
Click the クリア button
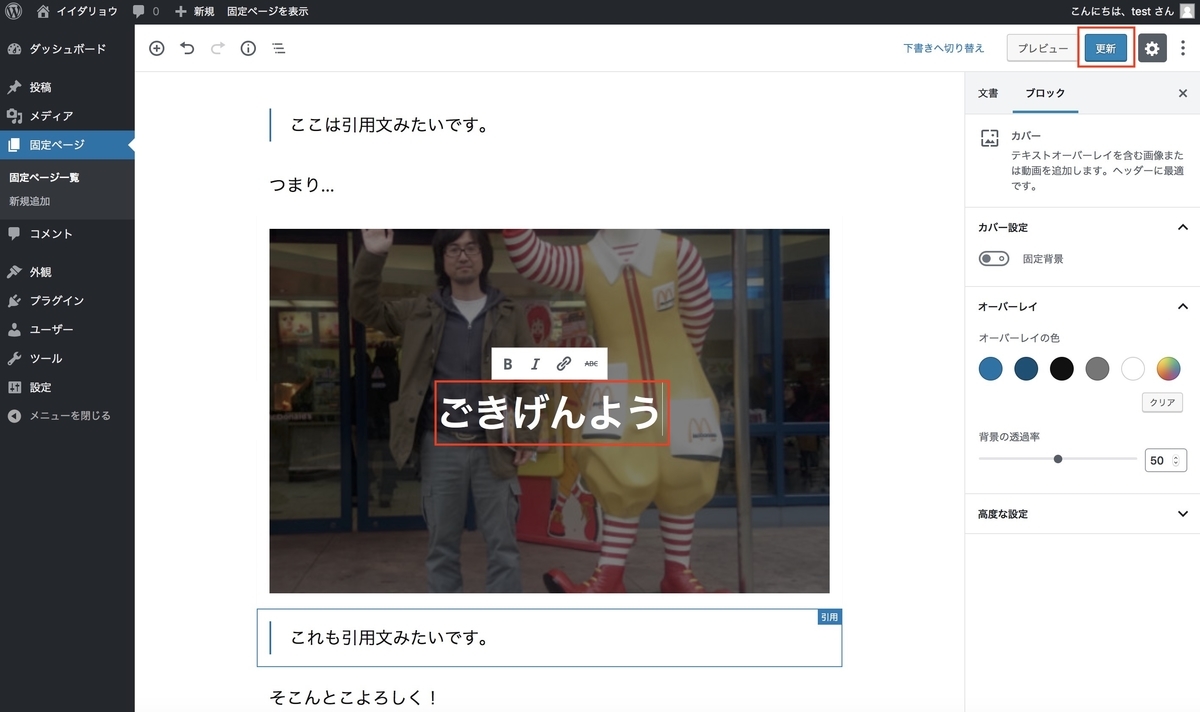pos(1162,402)
